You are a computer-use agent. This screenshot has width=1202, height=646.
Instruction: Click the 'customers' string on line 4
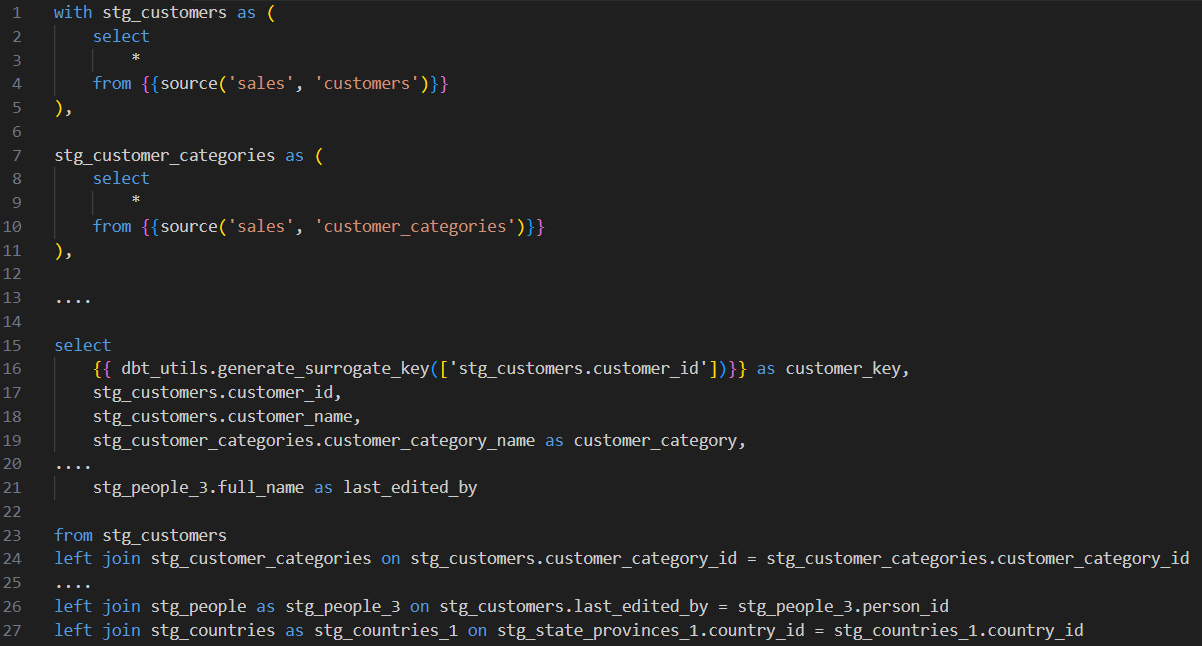tap(369, 84)
